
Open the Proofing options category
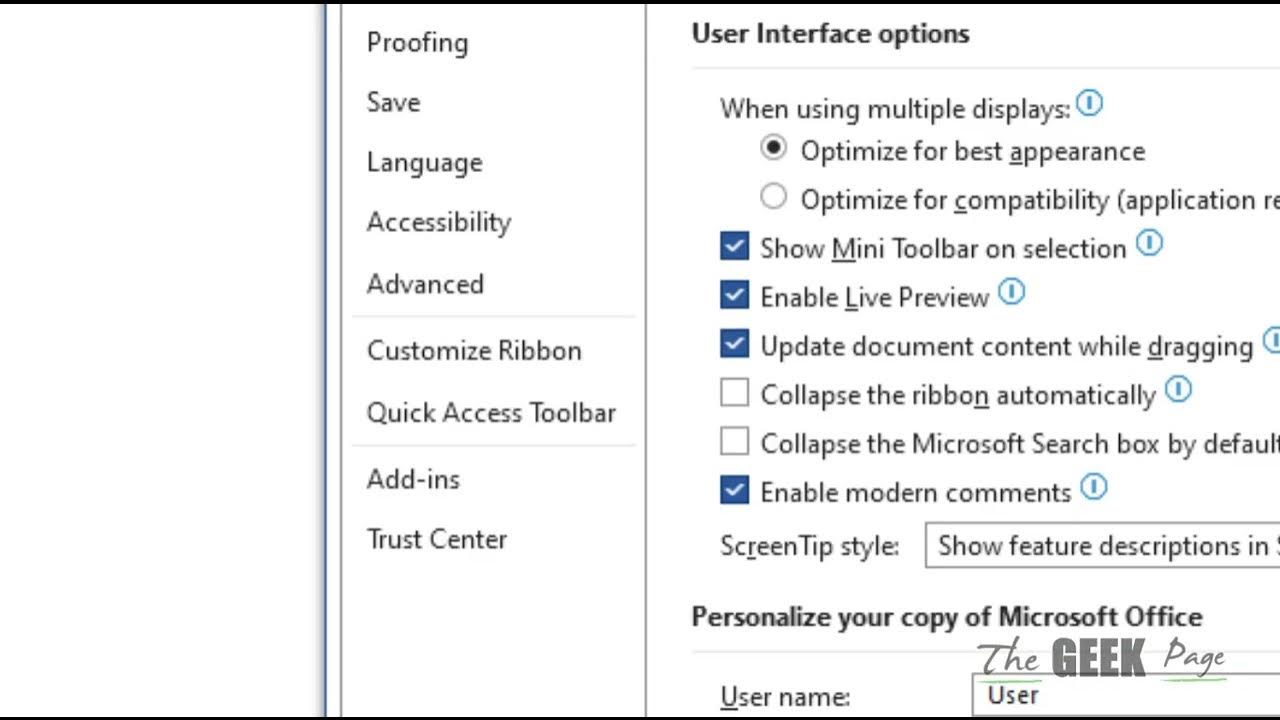(x=417, y=43)
